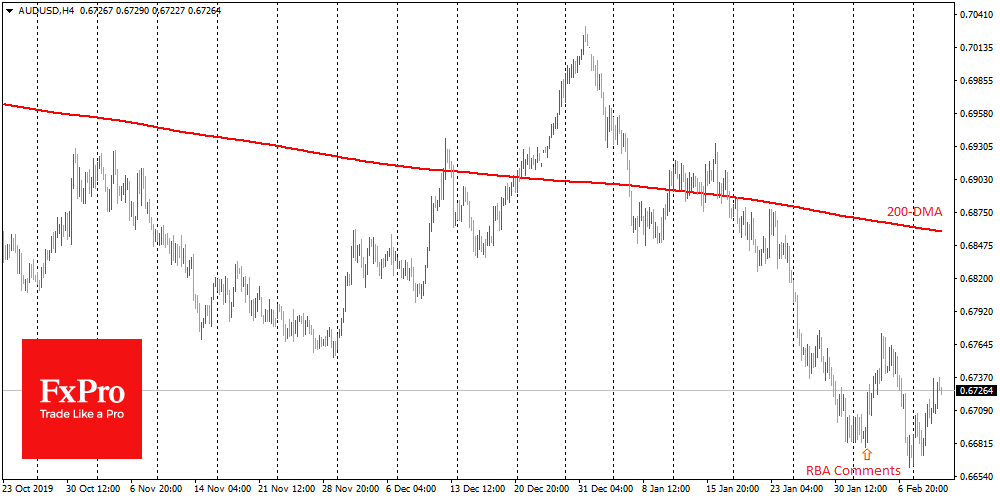Image resolution: width=1000 pixels, height=500 pixels.
Task: Click the 0.67645 price axis label
Action: [x=975, y=345]
